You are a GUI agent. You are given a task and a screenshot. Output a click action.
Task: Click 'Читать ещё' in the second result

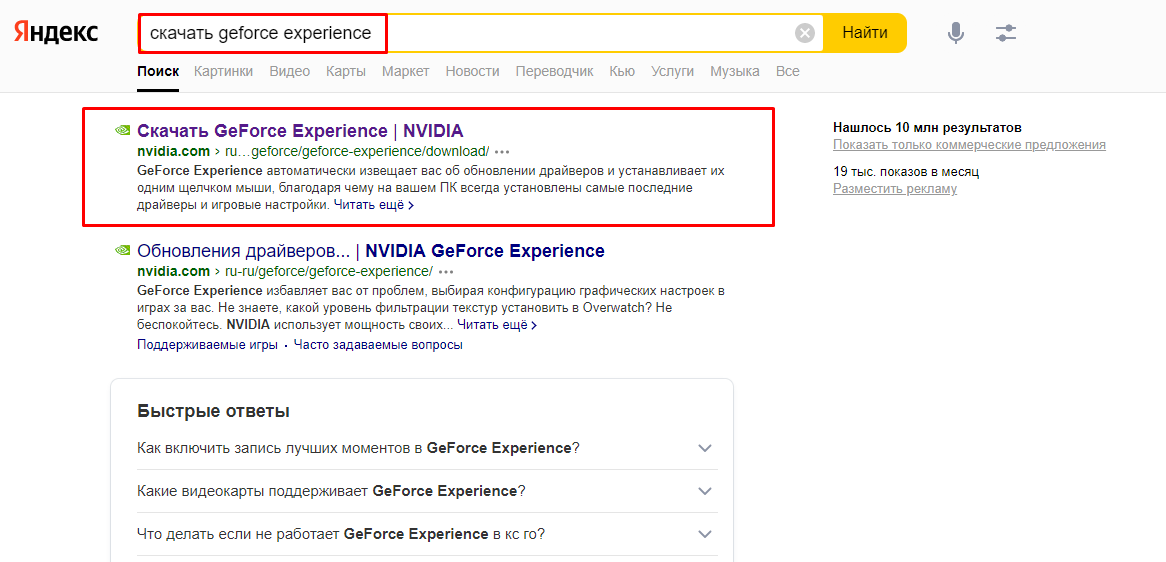[497, 325]
